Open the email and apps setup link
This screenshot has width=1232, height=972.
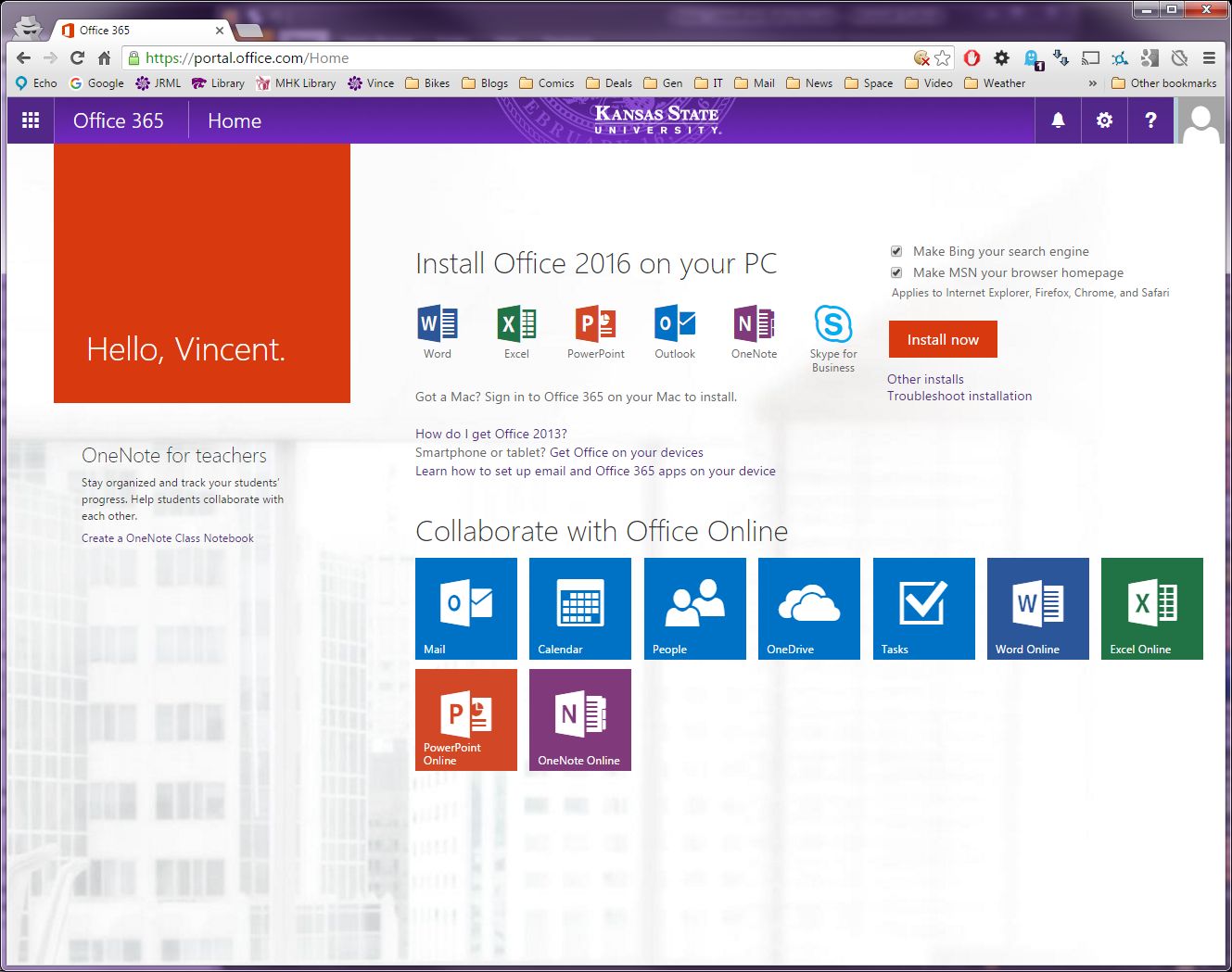[595, 471]
